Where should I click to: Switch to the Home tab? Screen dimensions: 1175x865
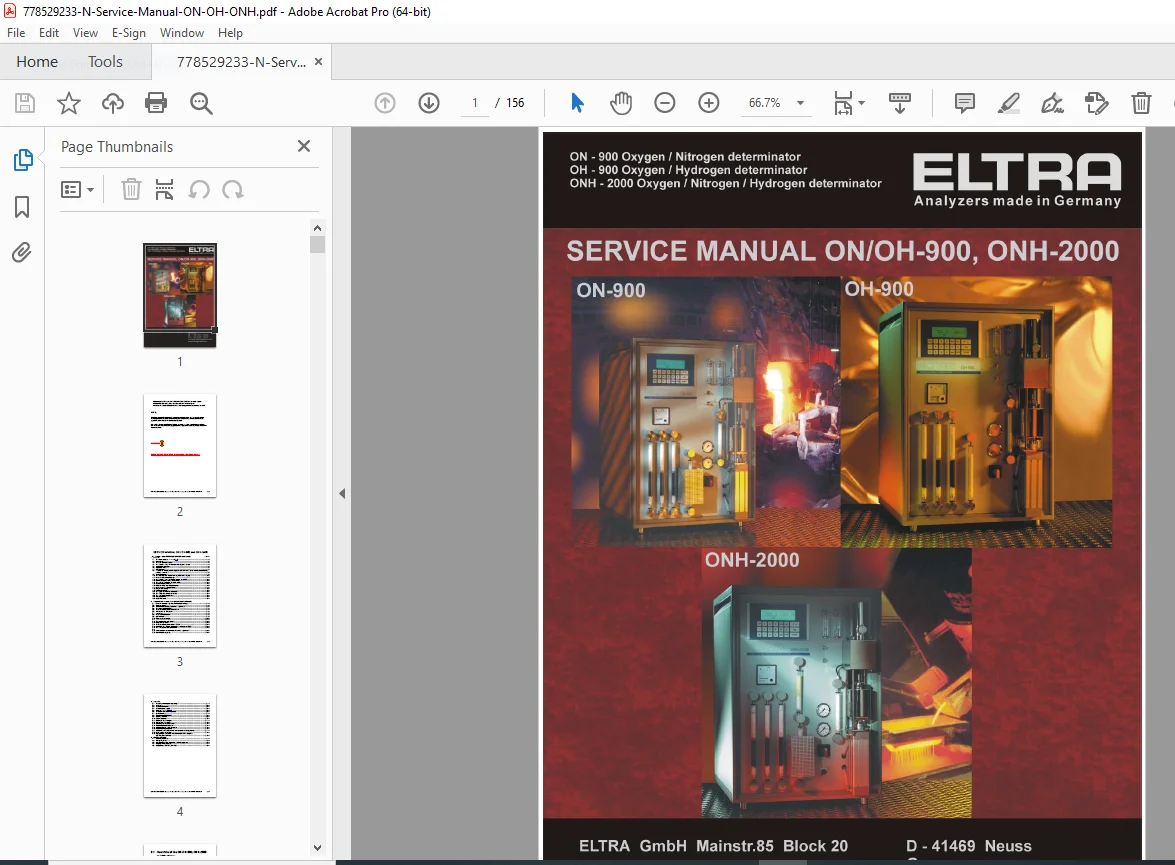[37, 61]
